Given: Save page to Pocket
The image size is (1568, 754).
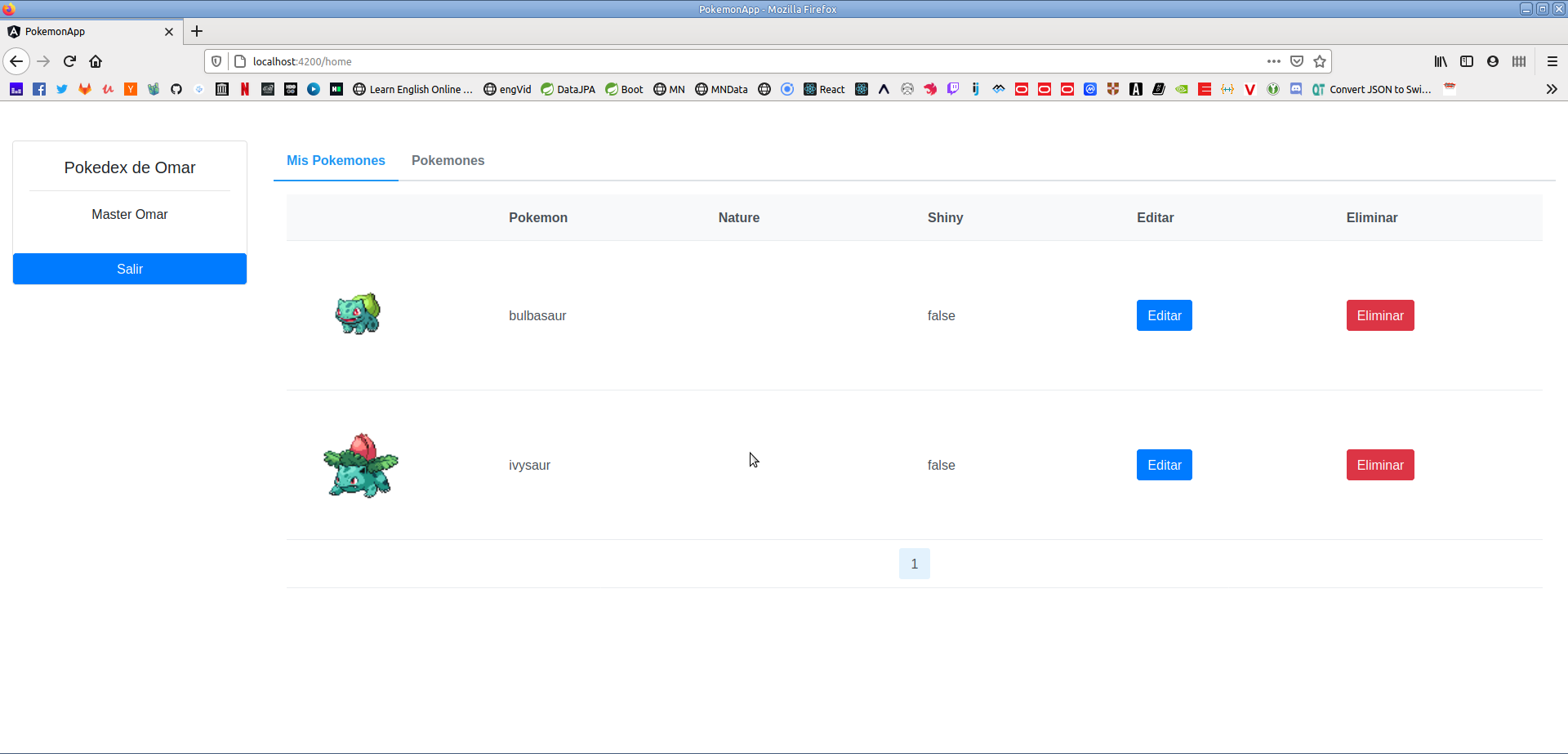Looking at the screenshot, I should tap(1297, 61).
